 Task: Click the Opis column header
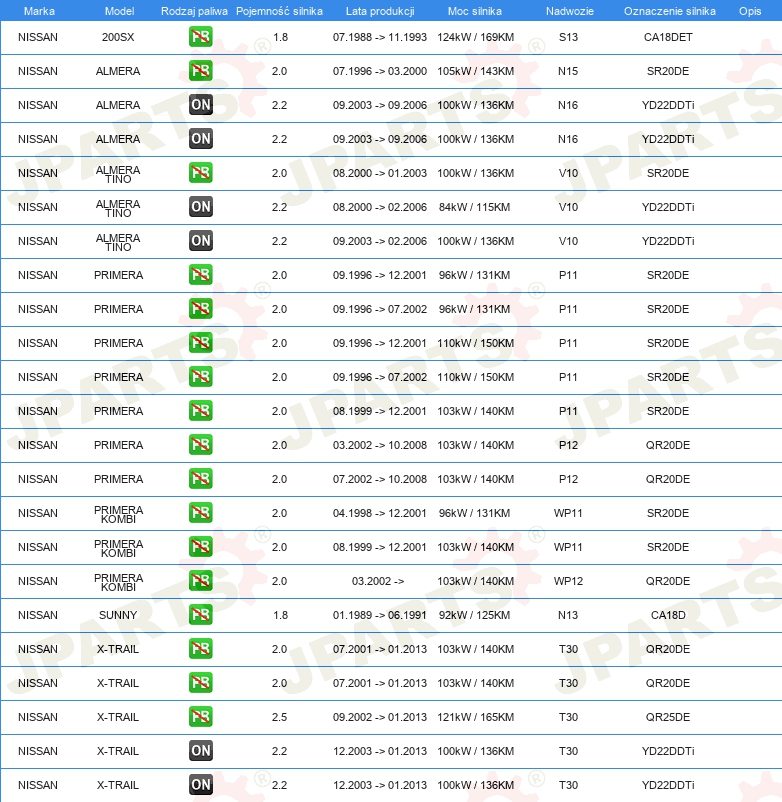coord(750,11)
